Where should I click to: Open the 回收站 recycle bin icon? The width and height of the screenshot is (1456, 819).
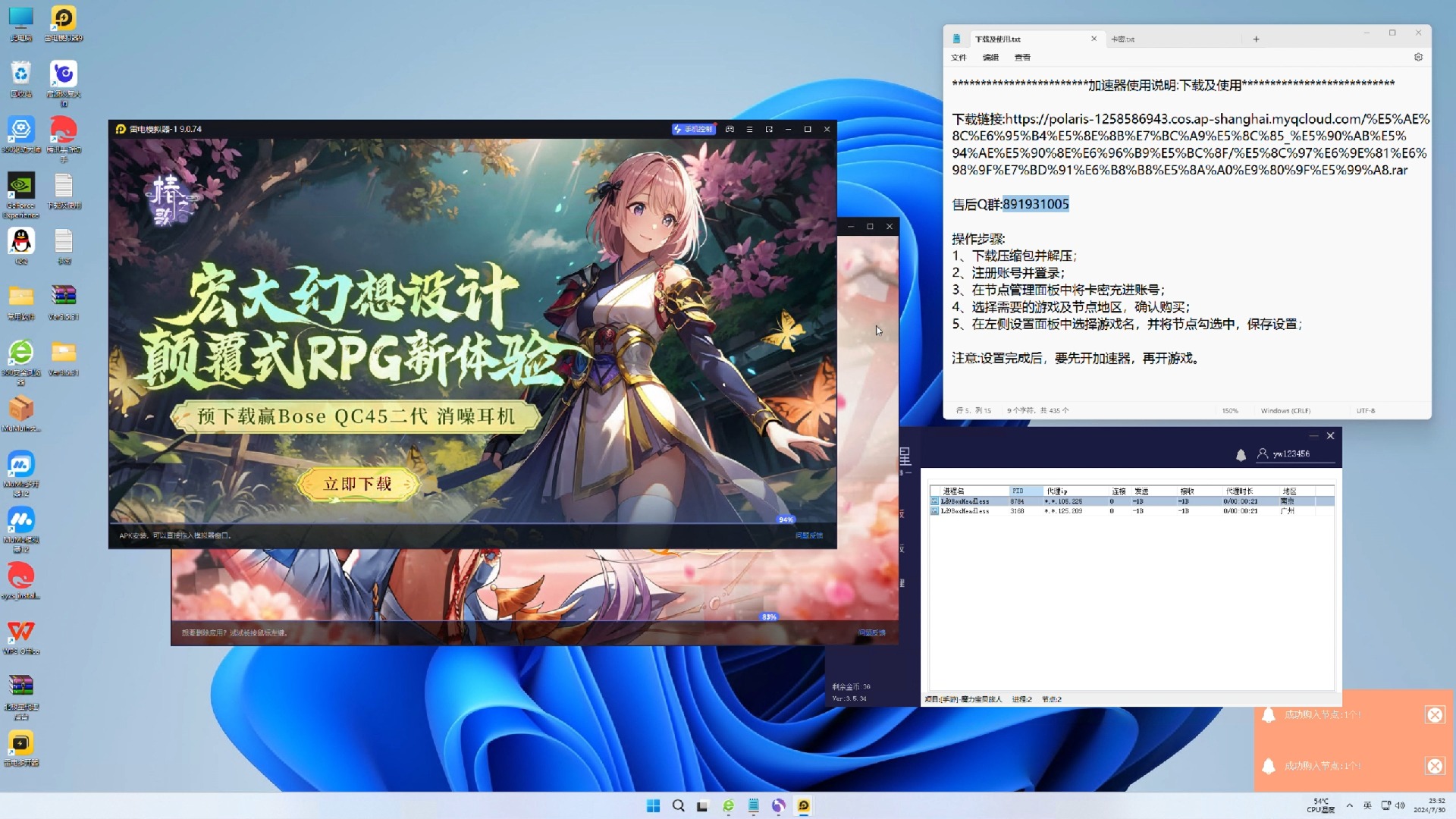pos(21,80)
